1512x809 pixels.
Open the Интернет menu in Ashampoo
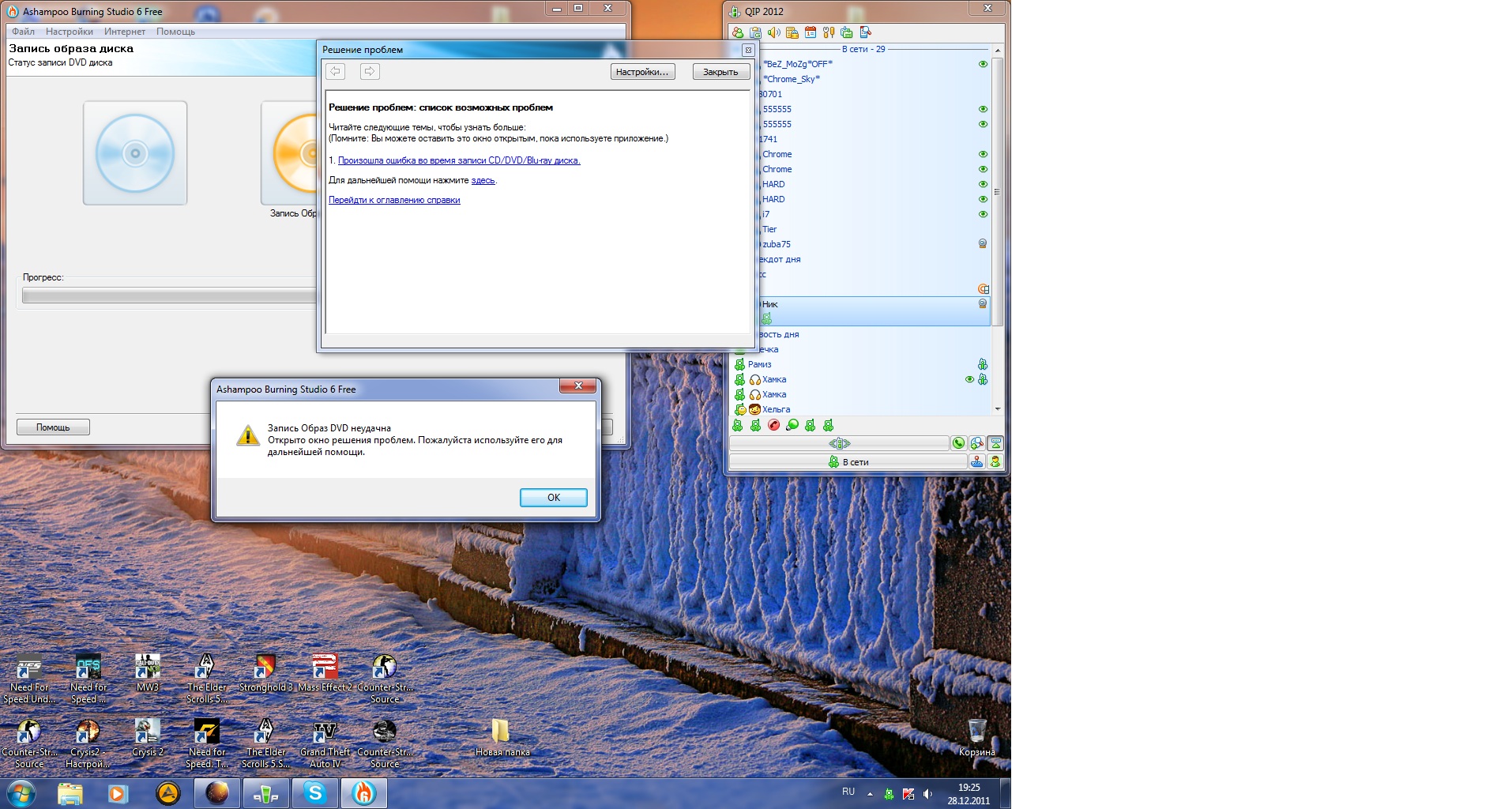coord(125,32)
